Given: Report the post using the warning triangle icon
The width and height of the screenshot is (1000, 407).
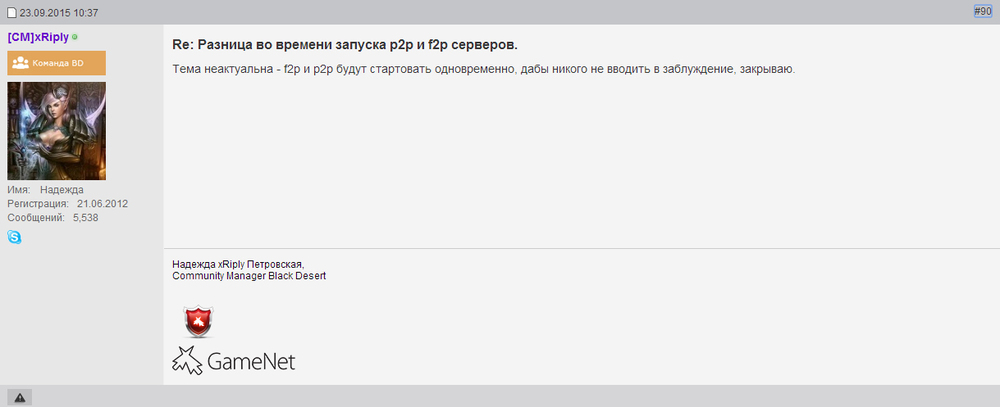Looking at the screenshot, I should tap(20, 397).
